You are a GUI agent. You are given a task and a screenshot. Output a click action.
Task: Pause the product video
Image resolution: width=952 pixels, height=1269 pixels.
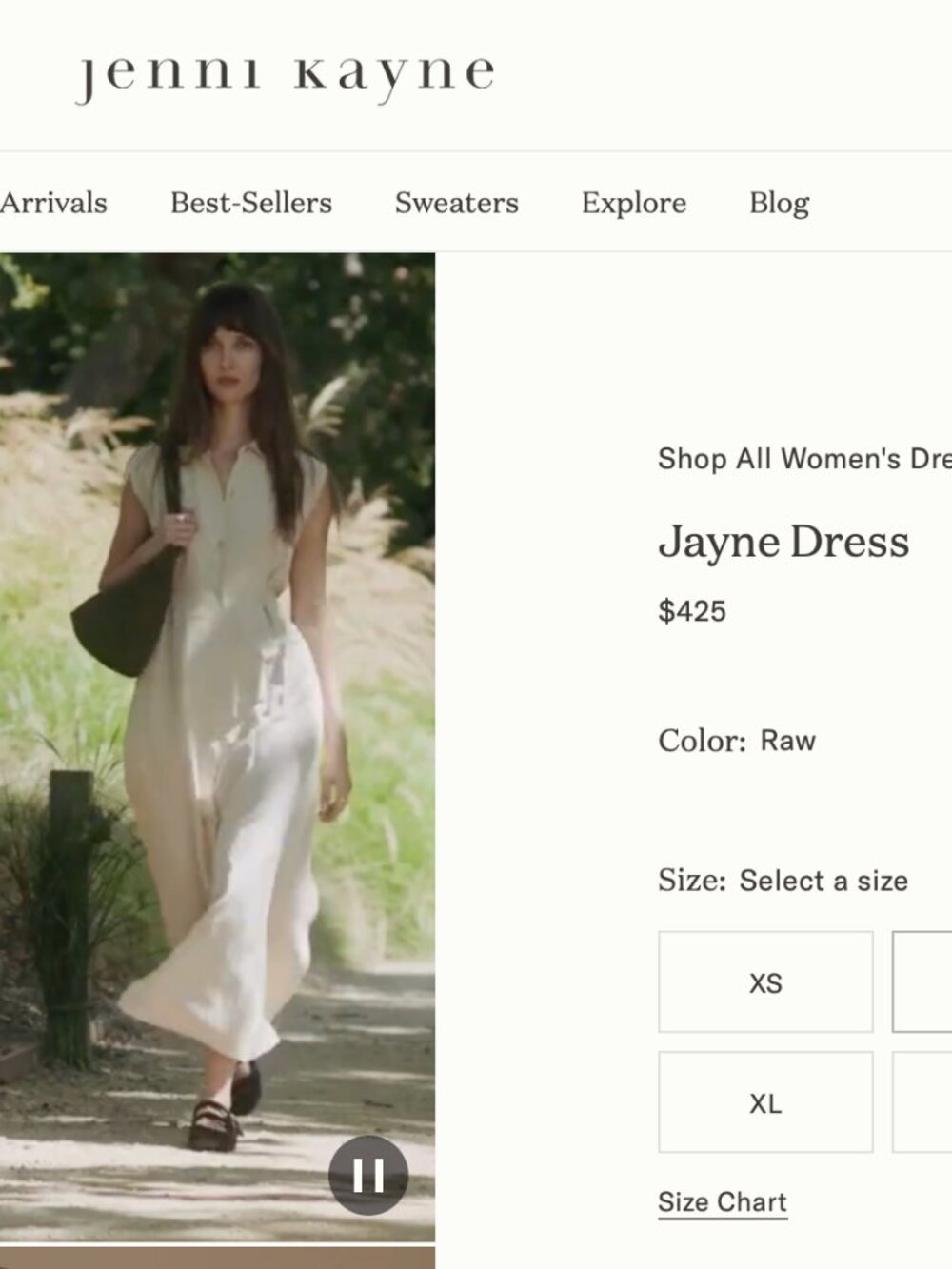pos(368,1175)
